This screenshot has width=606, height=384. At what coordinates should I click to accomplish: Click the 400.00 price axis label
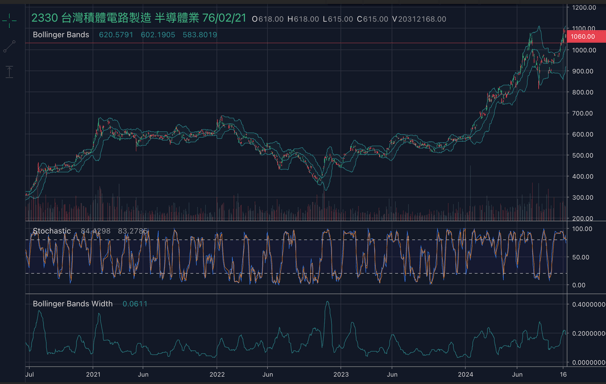[582, 176]
